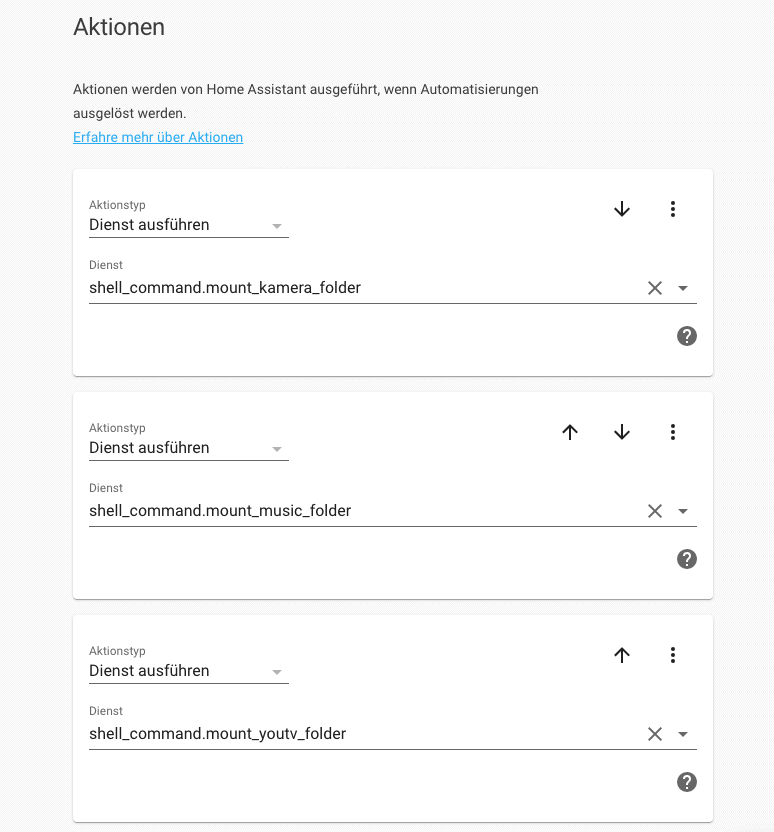Expand the Dienst dropdown of the first action
Image resolution: width=774 pixels, height=832 pixels.
(x=684, y=287)
